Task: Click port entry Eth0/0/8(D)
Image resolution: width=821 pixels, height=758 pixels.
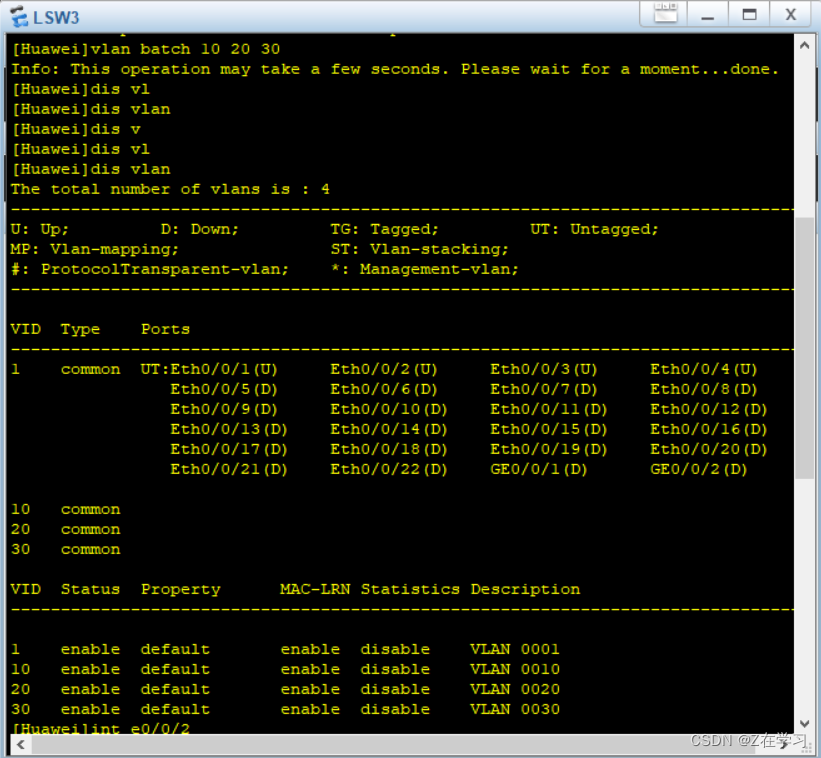Action: pyautogui.click(x=704, y=389)
